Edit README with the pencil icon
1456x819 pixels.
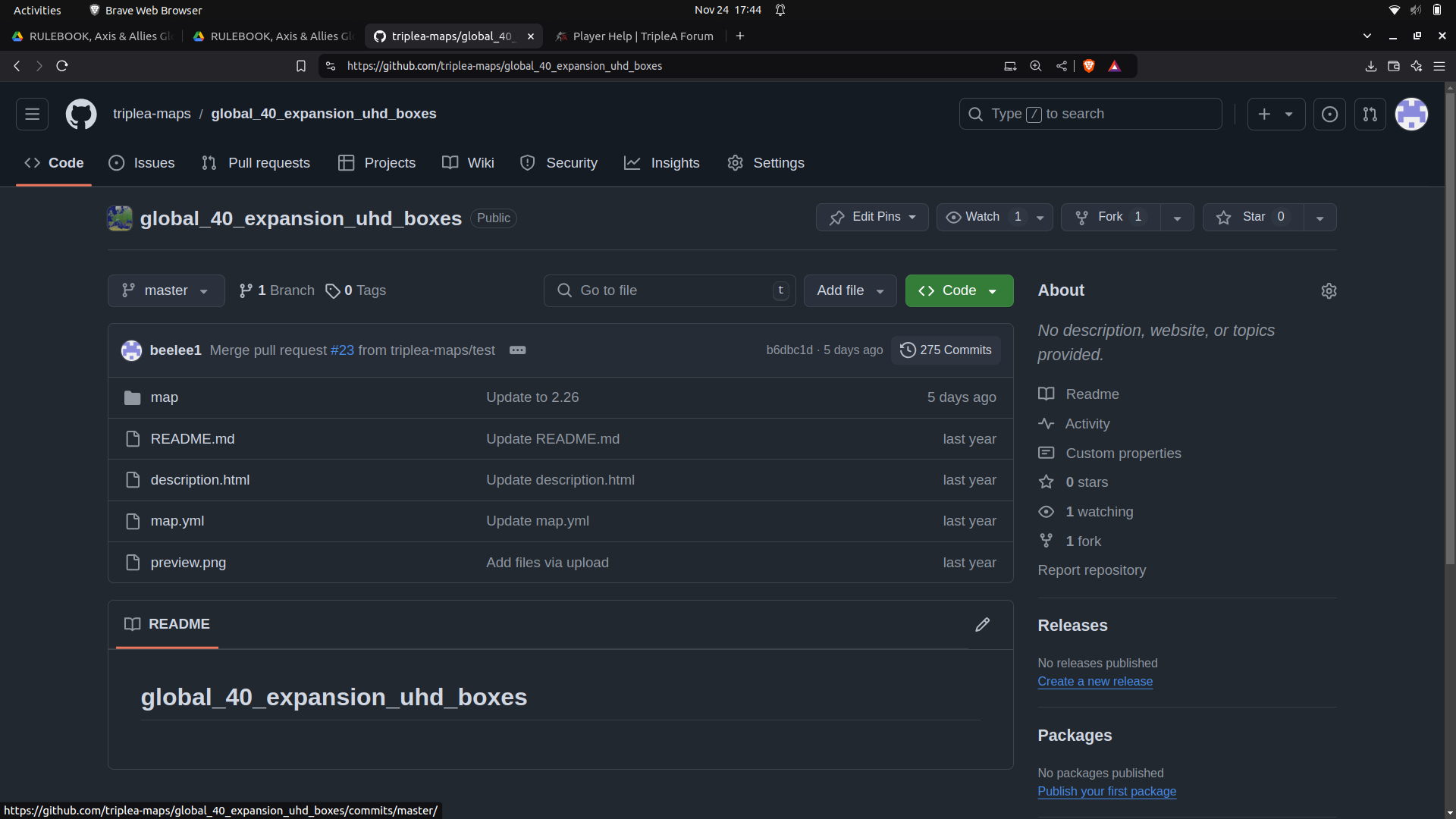tap(982, 624)
